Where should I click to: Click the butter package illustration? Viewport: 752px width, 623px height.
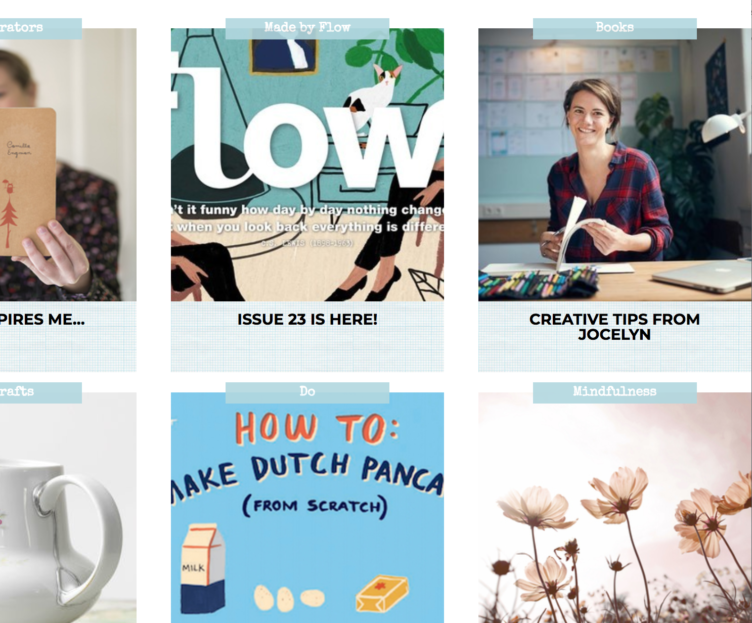pyautogui.click(x=382, y=593)
